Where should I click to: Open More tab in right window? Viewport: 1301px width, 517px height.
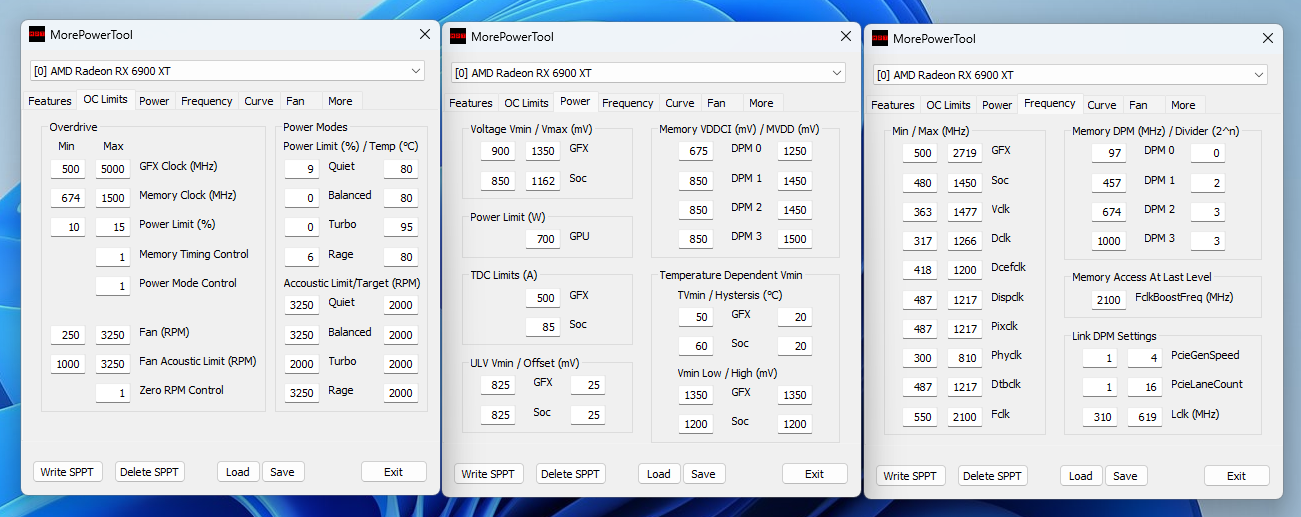pos(1183,105)
